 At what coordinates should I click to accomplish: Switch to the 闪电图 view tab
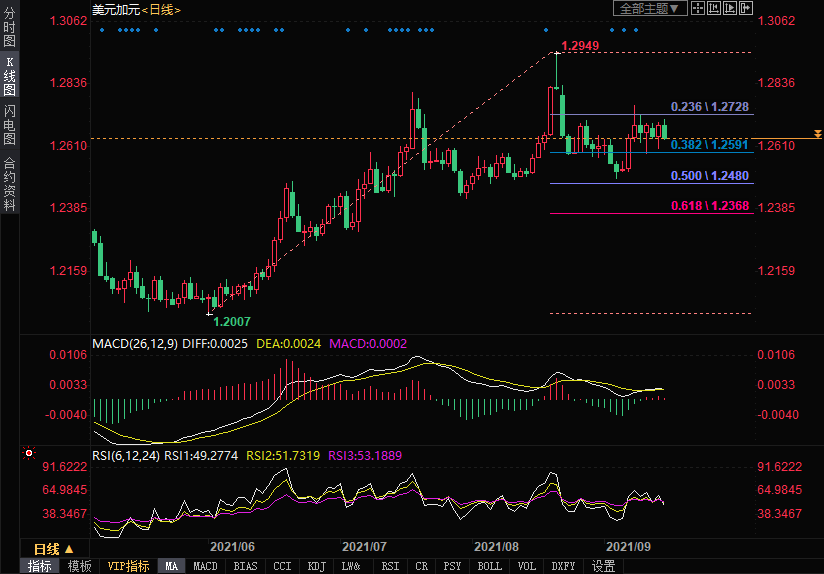[x=9, y=124]
